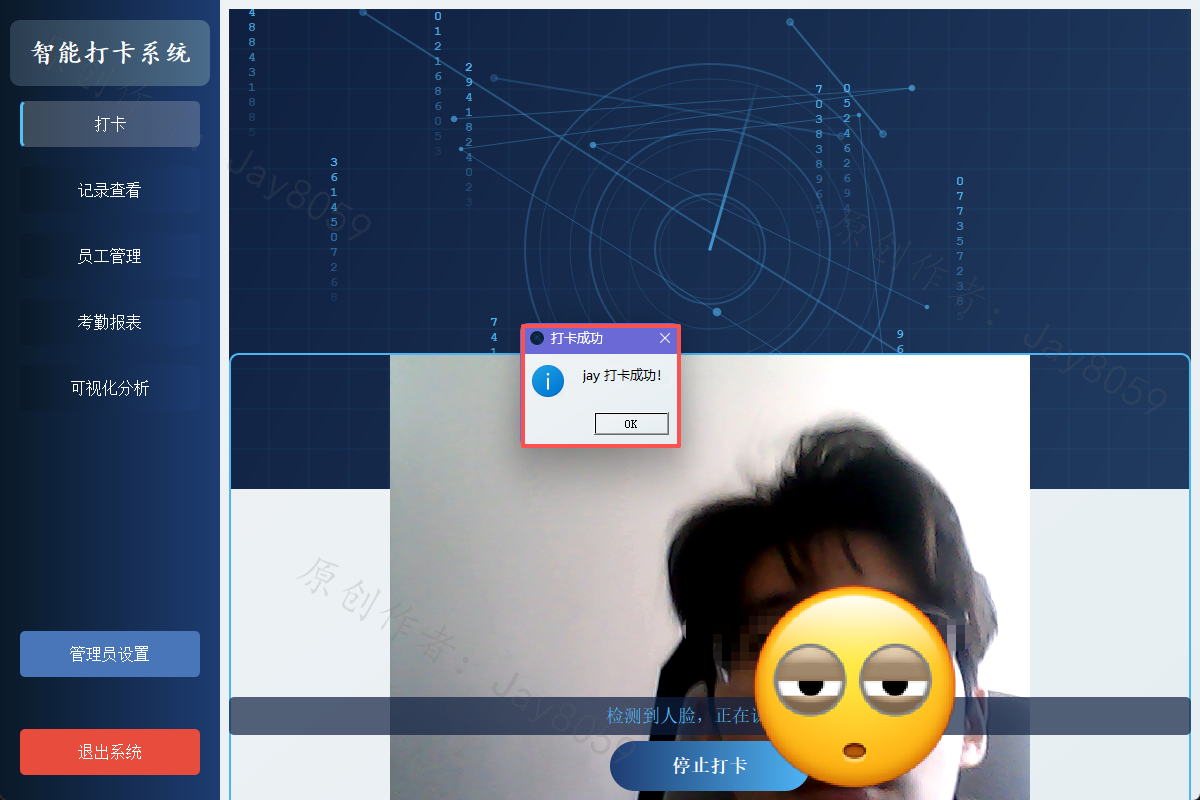This screenshot has width=1200, height=800.
Task: Open the 记录查看 page
Action: pos(110,190)
